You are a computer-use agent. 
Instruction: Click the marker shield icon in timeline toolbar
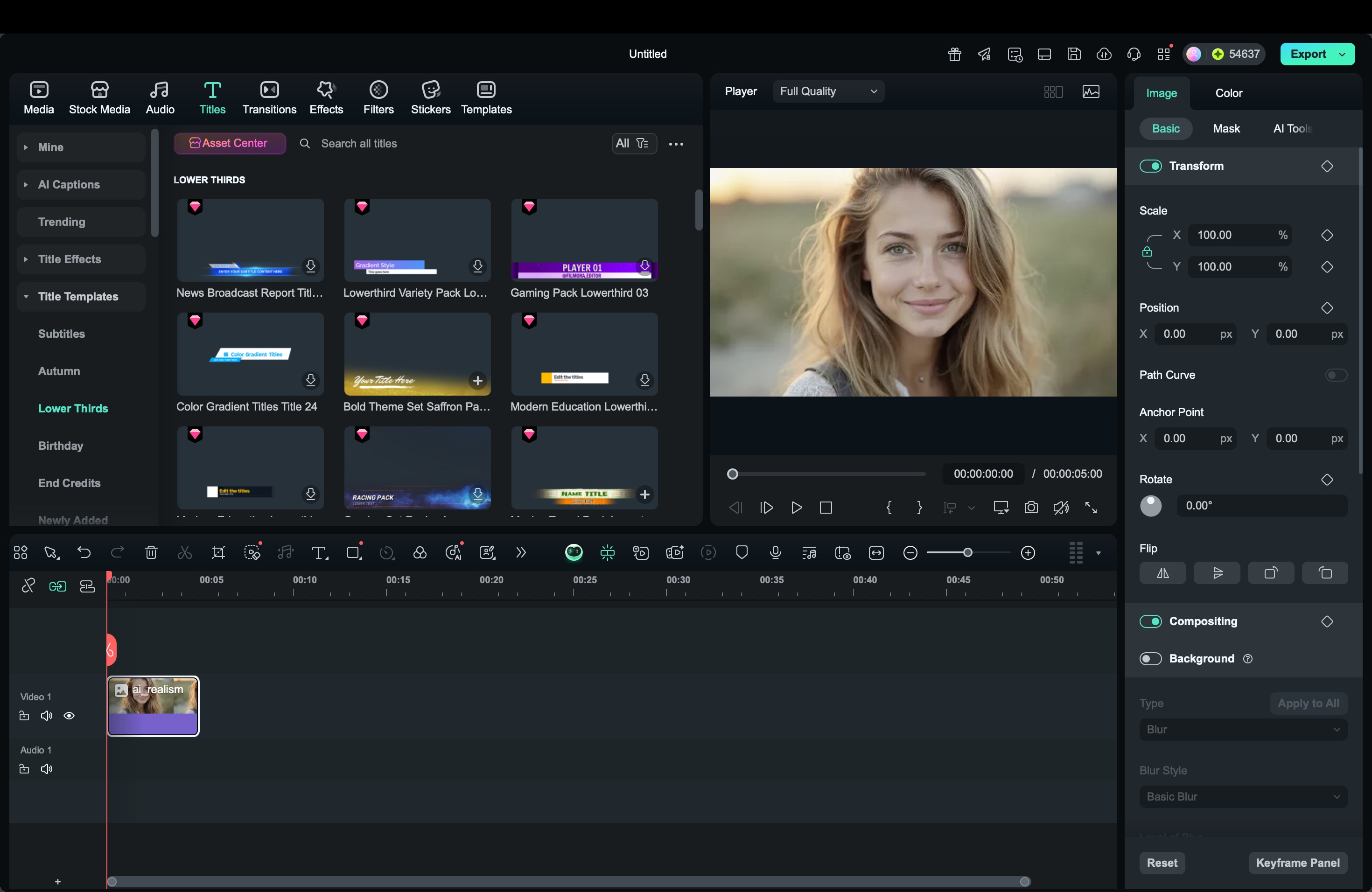tap(742, 553)
